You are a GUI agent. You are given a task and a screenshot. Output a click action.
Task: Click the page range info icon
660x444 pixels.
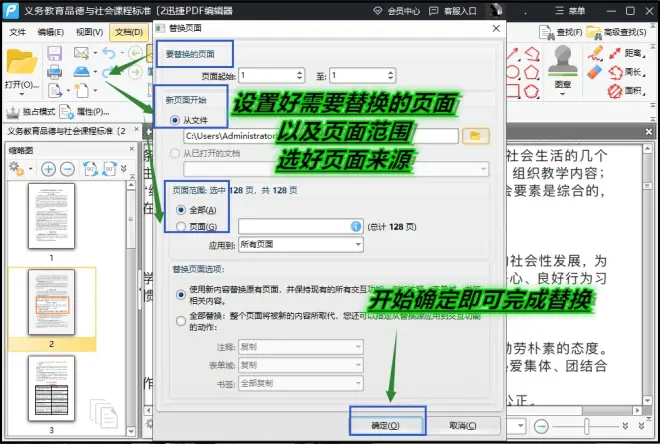pos(356,226)
